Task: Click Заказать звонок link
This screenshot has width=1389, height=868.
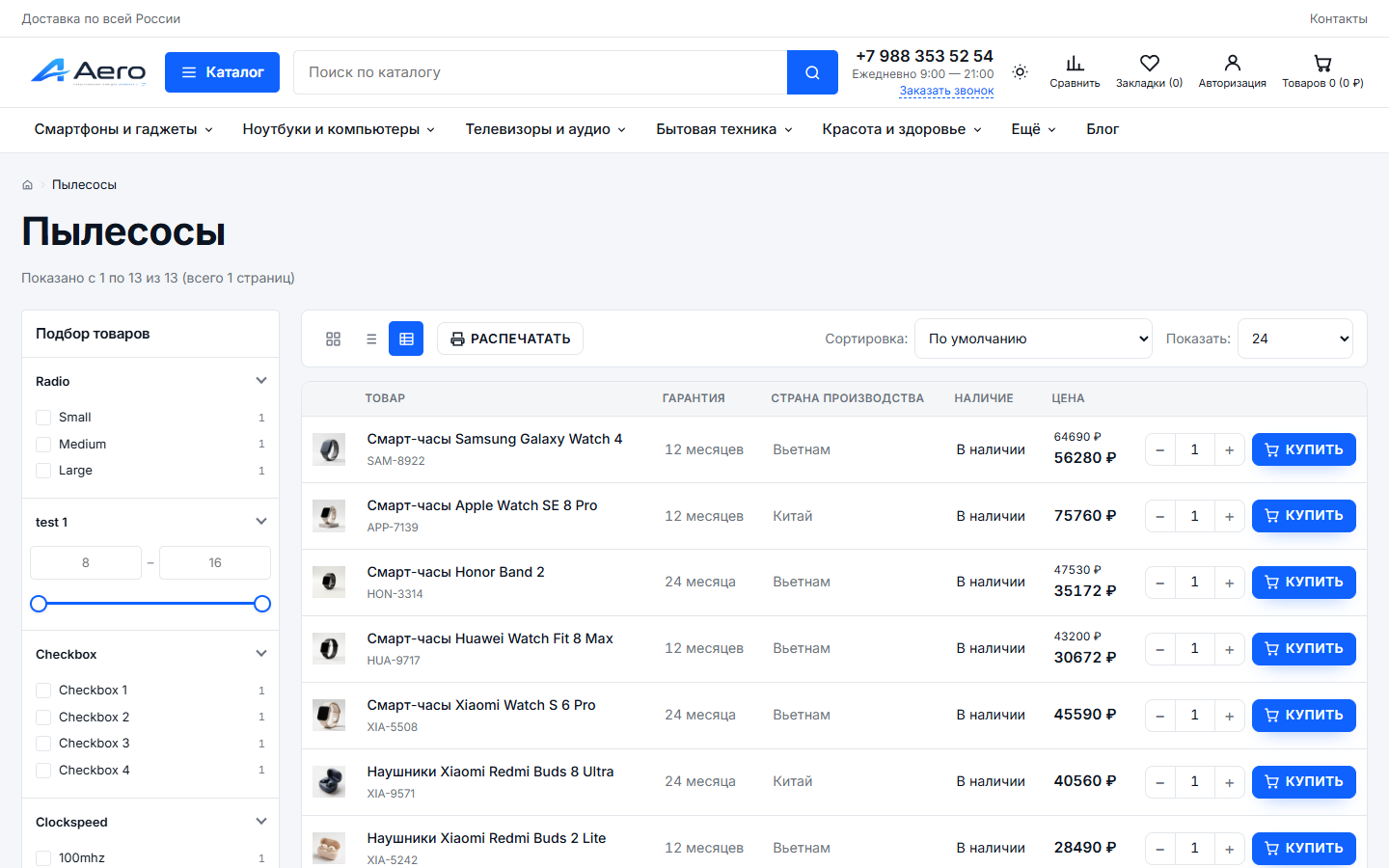Action: point(946,91)
